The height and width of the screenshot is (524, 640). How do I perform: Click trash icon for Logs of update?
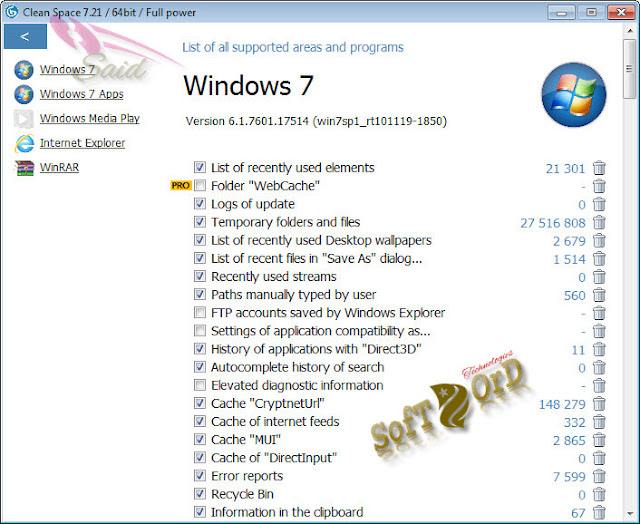point(599,204)
